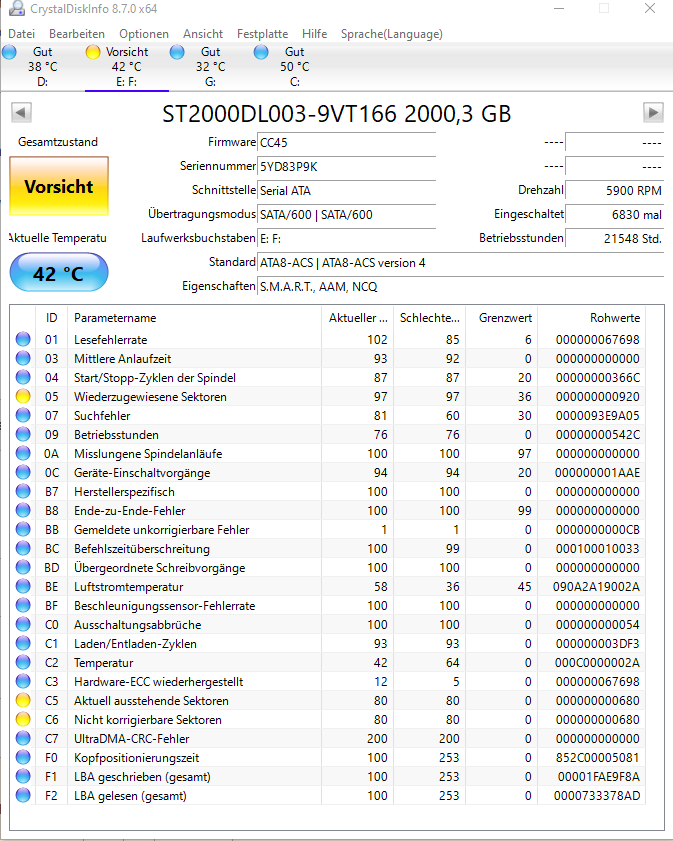Screen dimensions: 673x841
Task: Select the Vorsicht 42 °C E: F: disk tab
Action: pos(127,67)
